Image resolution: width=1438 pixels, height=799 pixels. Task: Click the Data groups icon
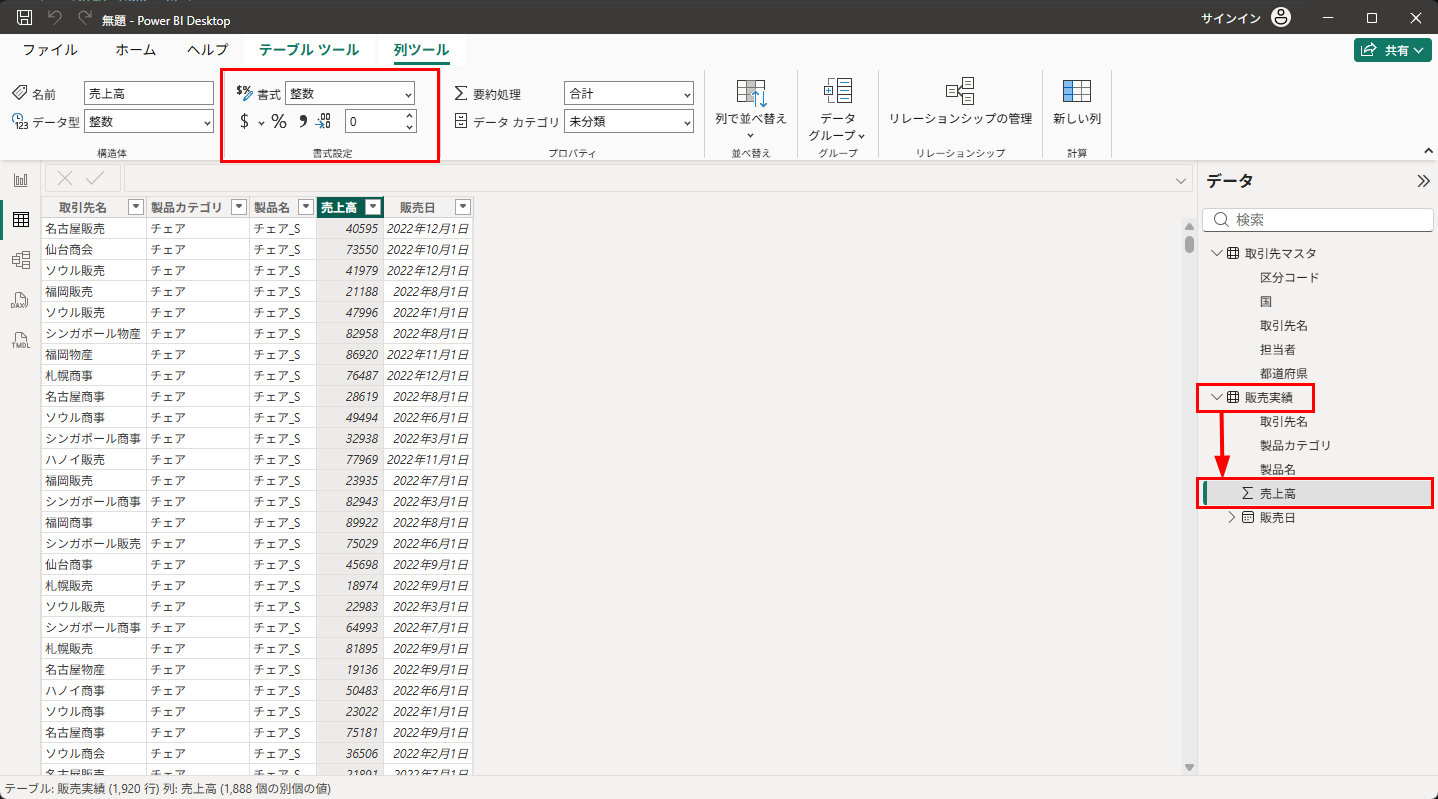tap(837, 90)
